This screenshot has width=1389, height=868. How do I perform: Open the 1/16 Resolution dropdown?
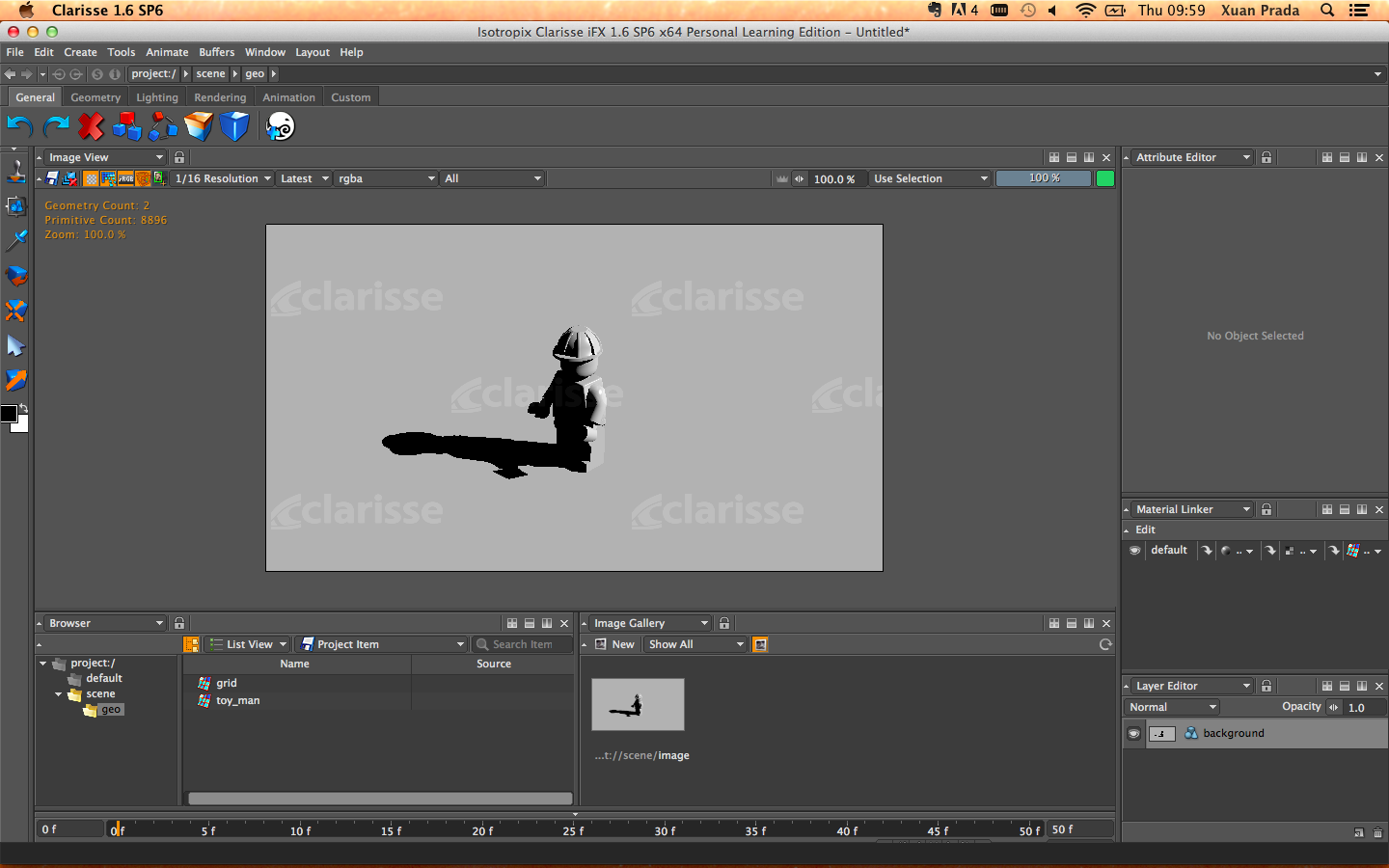coord(223,178)
